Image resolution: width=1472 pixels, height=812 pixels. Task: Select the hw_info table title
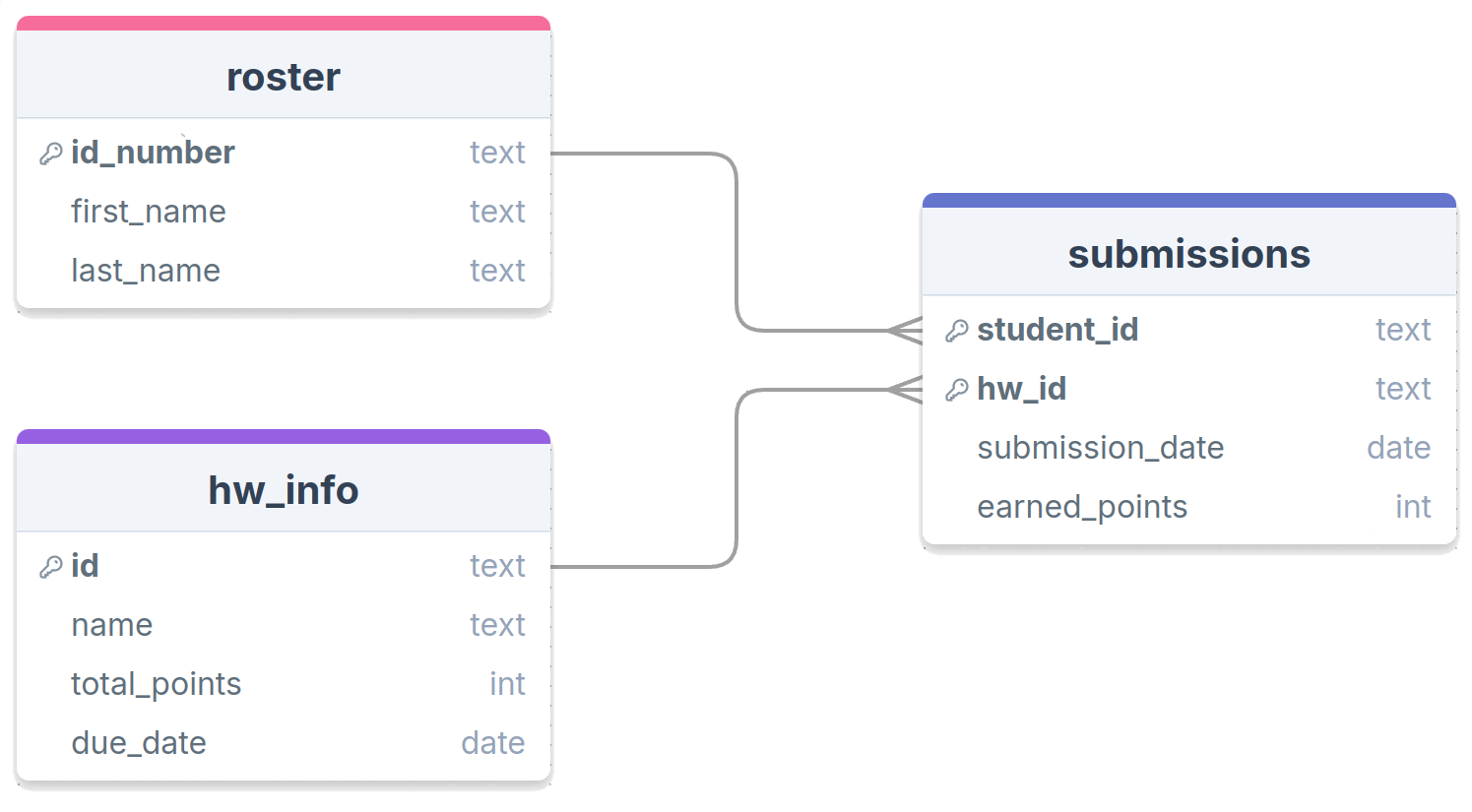pyautogui.click(x=284, y=489)
